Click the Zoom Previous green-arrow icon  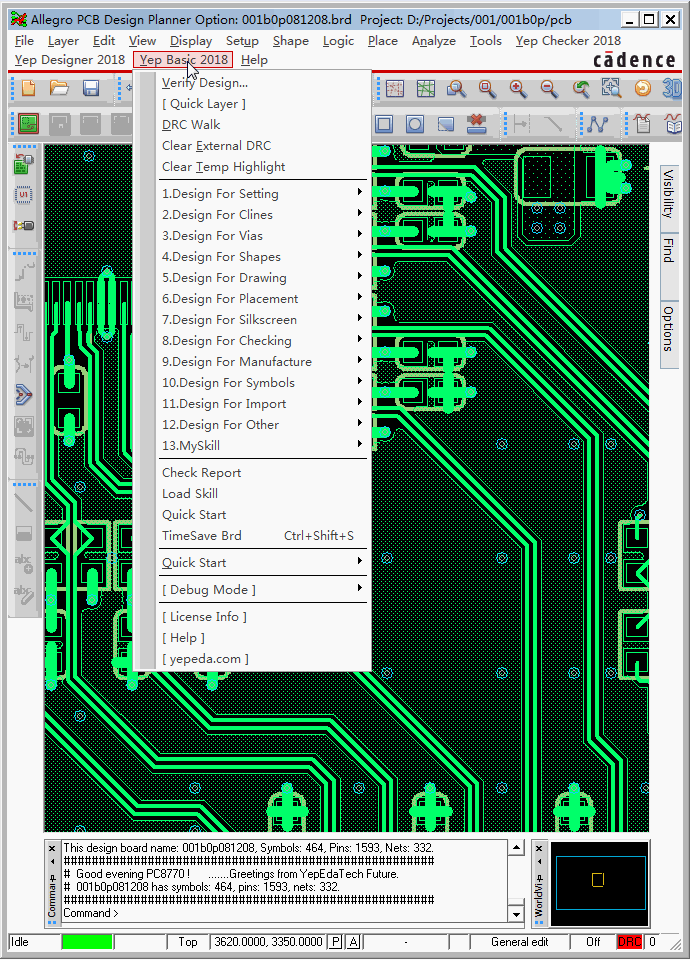(x=580, y=88)
